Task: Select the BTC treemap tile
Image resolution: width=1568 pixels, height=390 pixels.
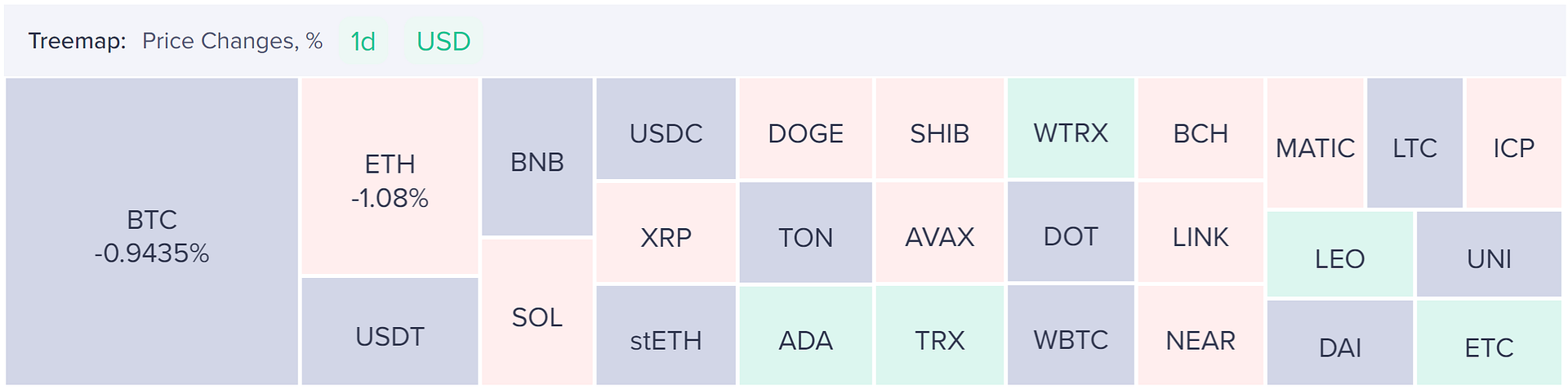Action: point(152,231)
